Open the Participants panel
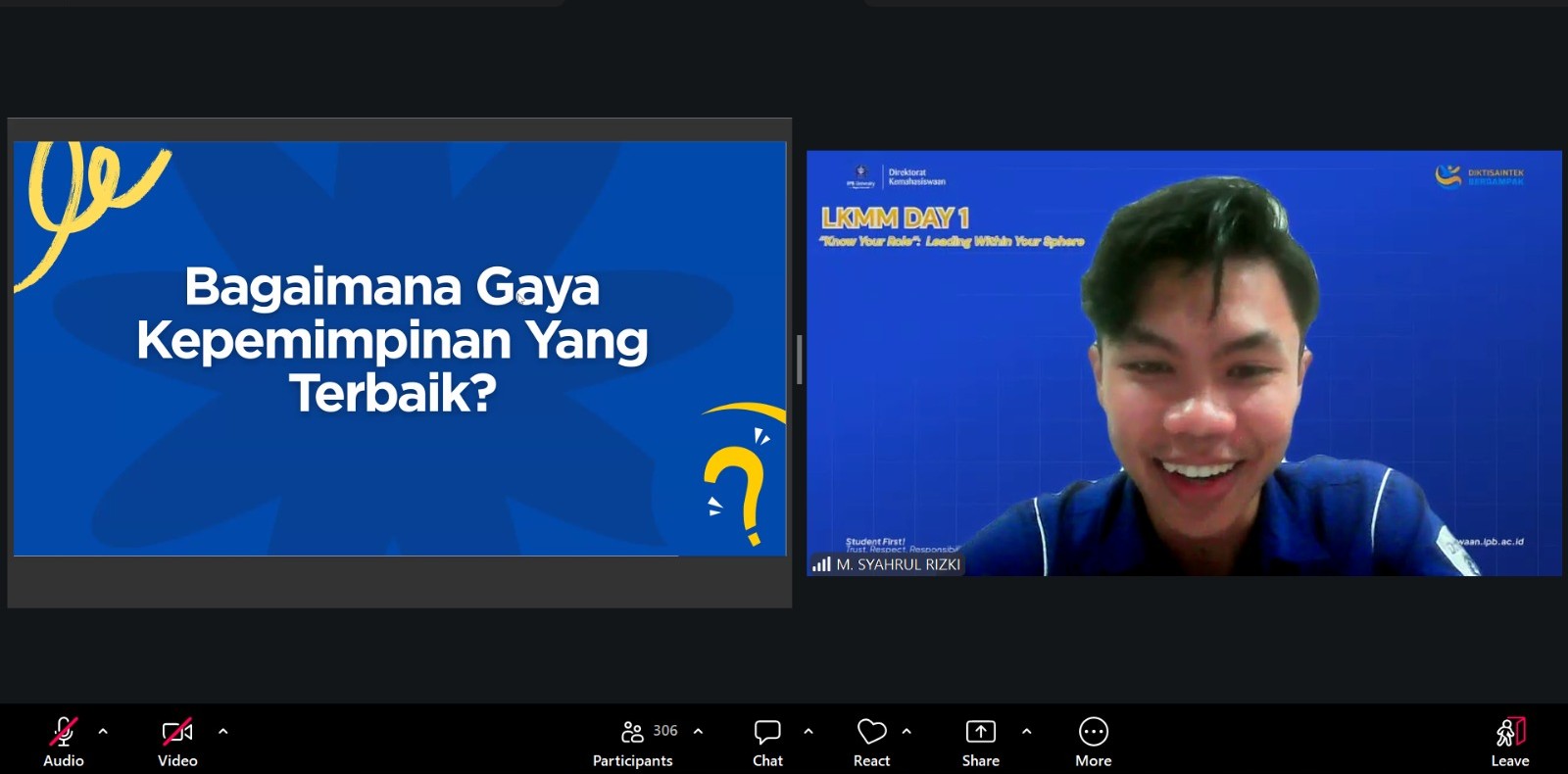The image size is (1568, 774). point(633,743)
